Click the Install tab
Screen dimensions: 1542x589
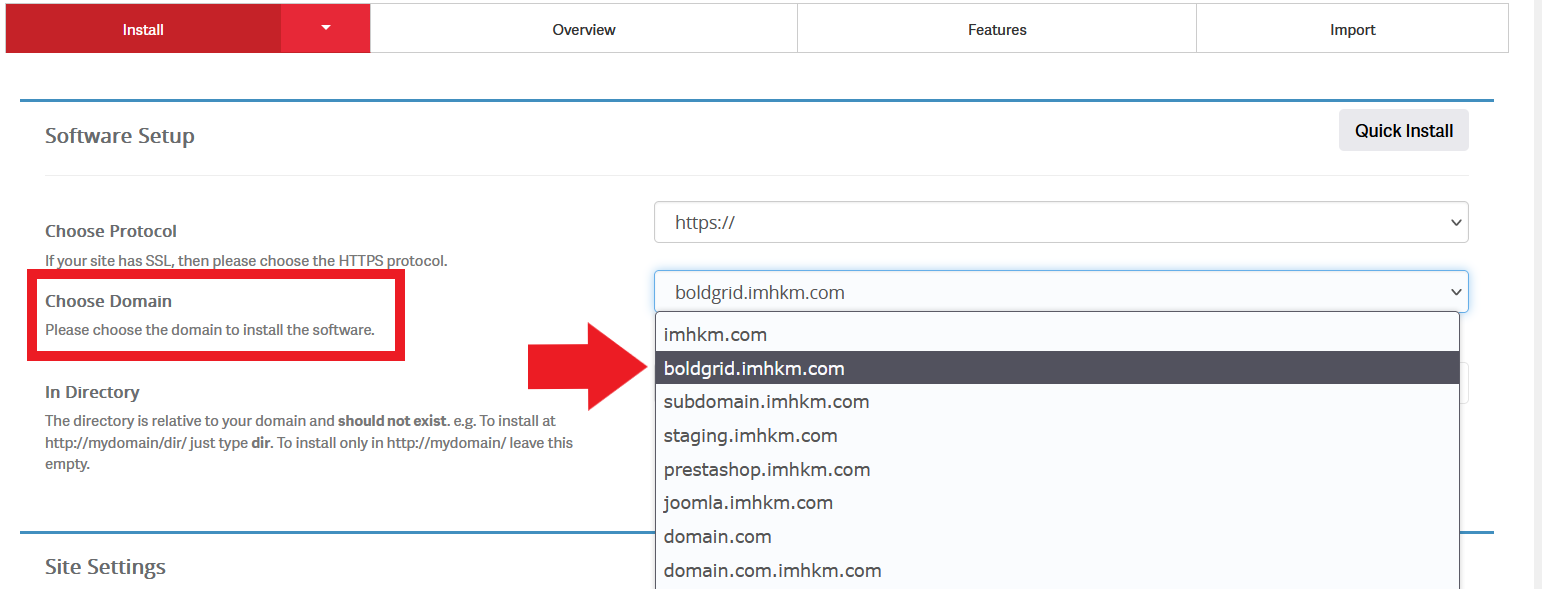[x=143, y=29]
